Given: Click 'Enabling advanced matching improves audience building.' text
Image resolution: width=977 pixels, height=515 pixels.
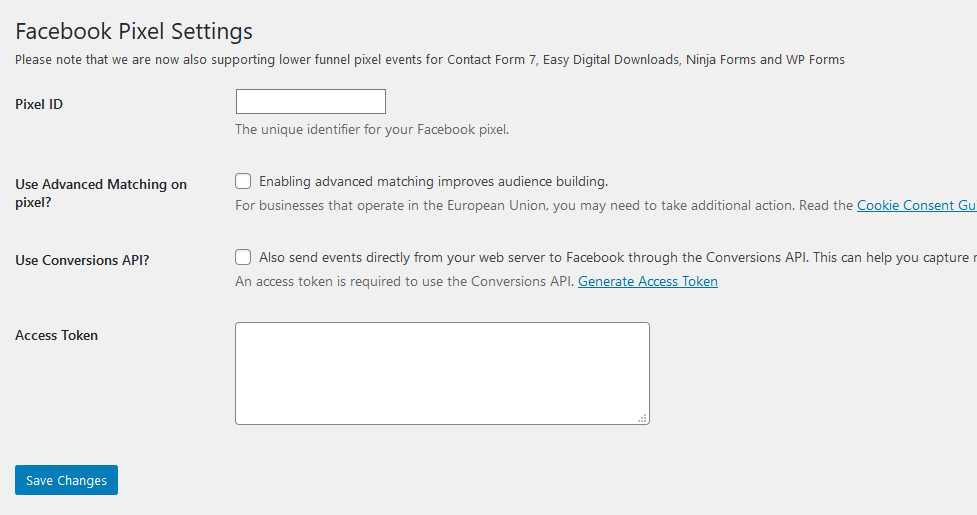Looking at the screenshot, I should [434, 182].
